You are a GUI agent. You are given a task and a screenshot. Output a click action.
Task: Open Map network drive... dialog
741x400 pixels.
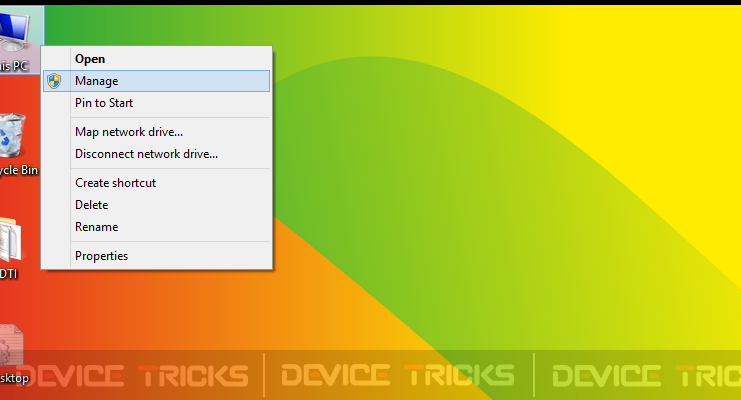[x=156, y=132]
